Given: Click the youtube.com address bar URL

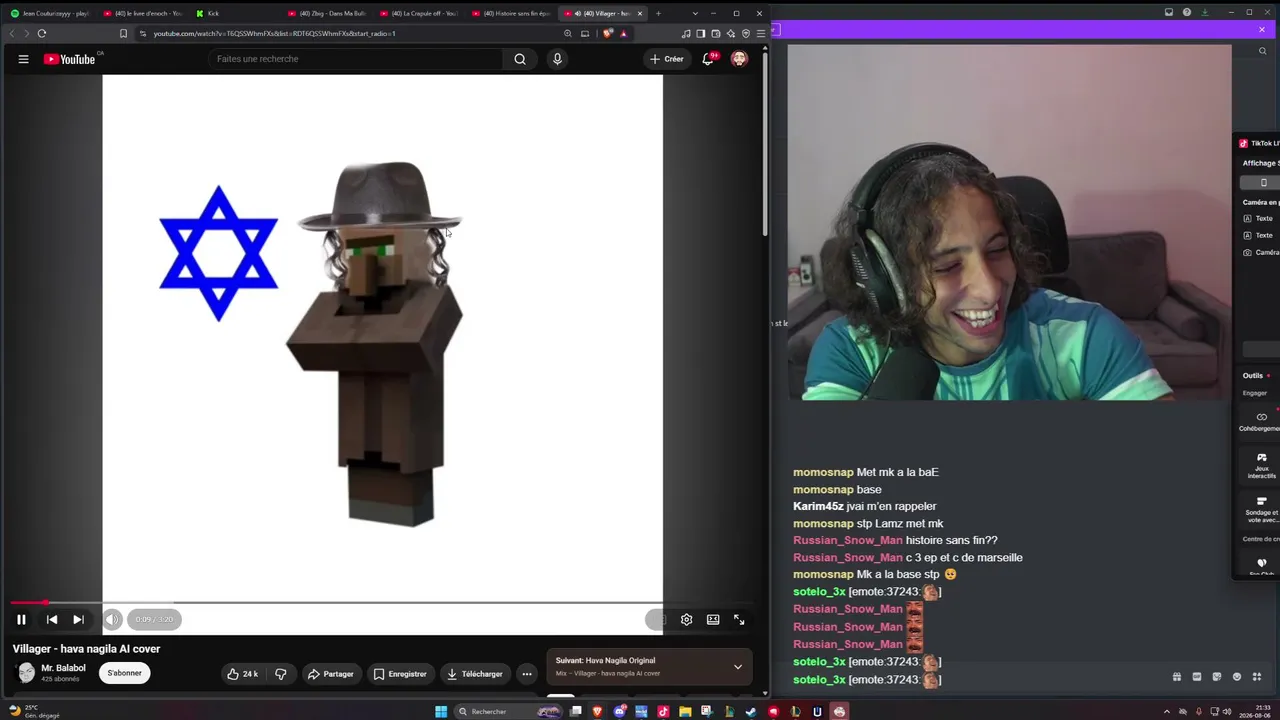Looking at the screenshot, I should [x=275, y=33].
